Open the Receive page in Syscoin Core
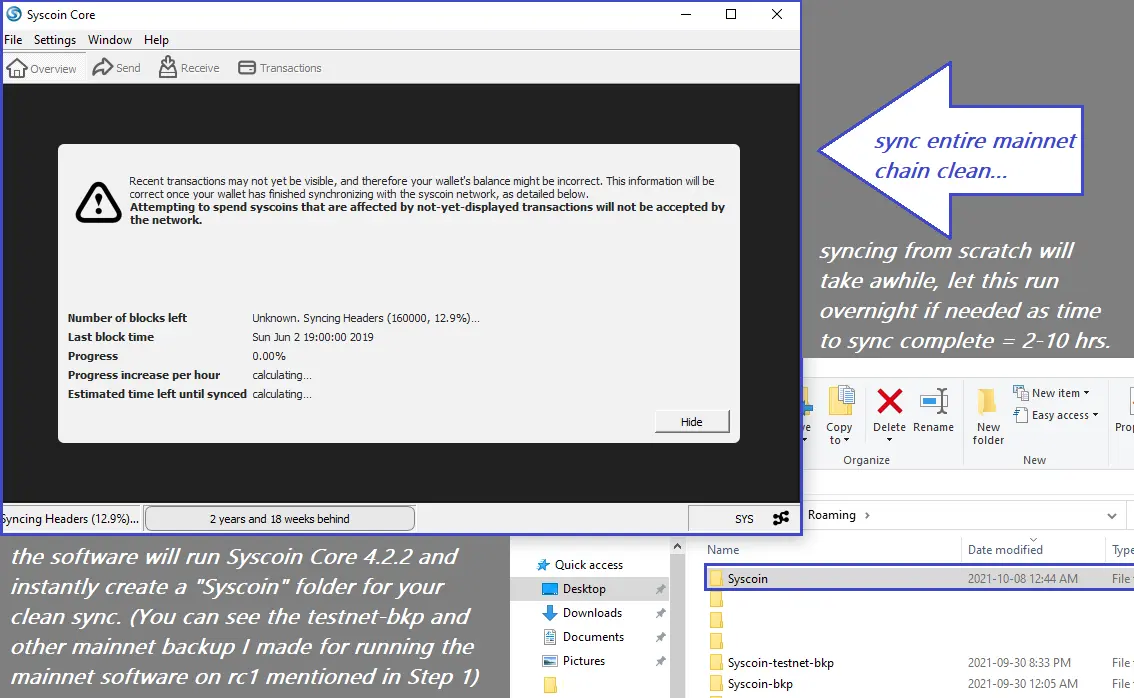The width and height of the screenshot is (1134, 698). pyautogui.click(x=189, y=68)
